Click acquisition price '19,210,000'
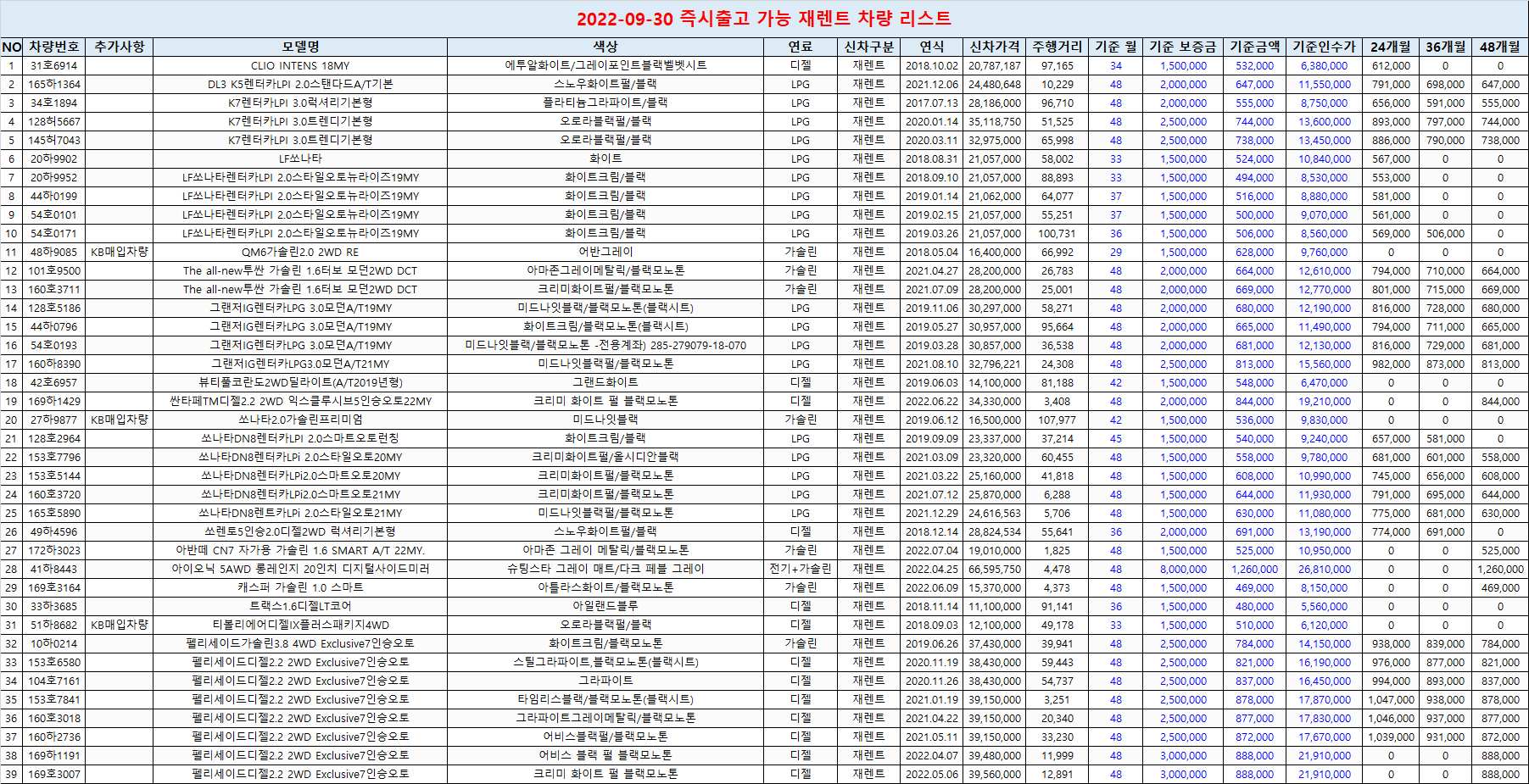The height and width of the screenshot is (784, 1529). coord(1324,401)
